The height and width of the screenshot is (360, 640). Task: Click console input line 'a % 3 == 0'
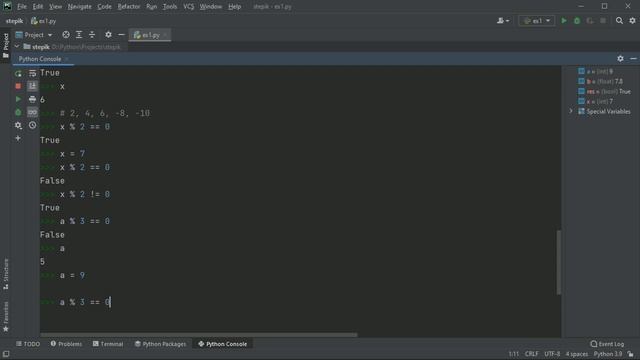85,302
